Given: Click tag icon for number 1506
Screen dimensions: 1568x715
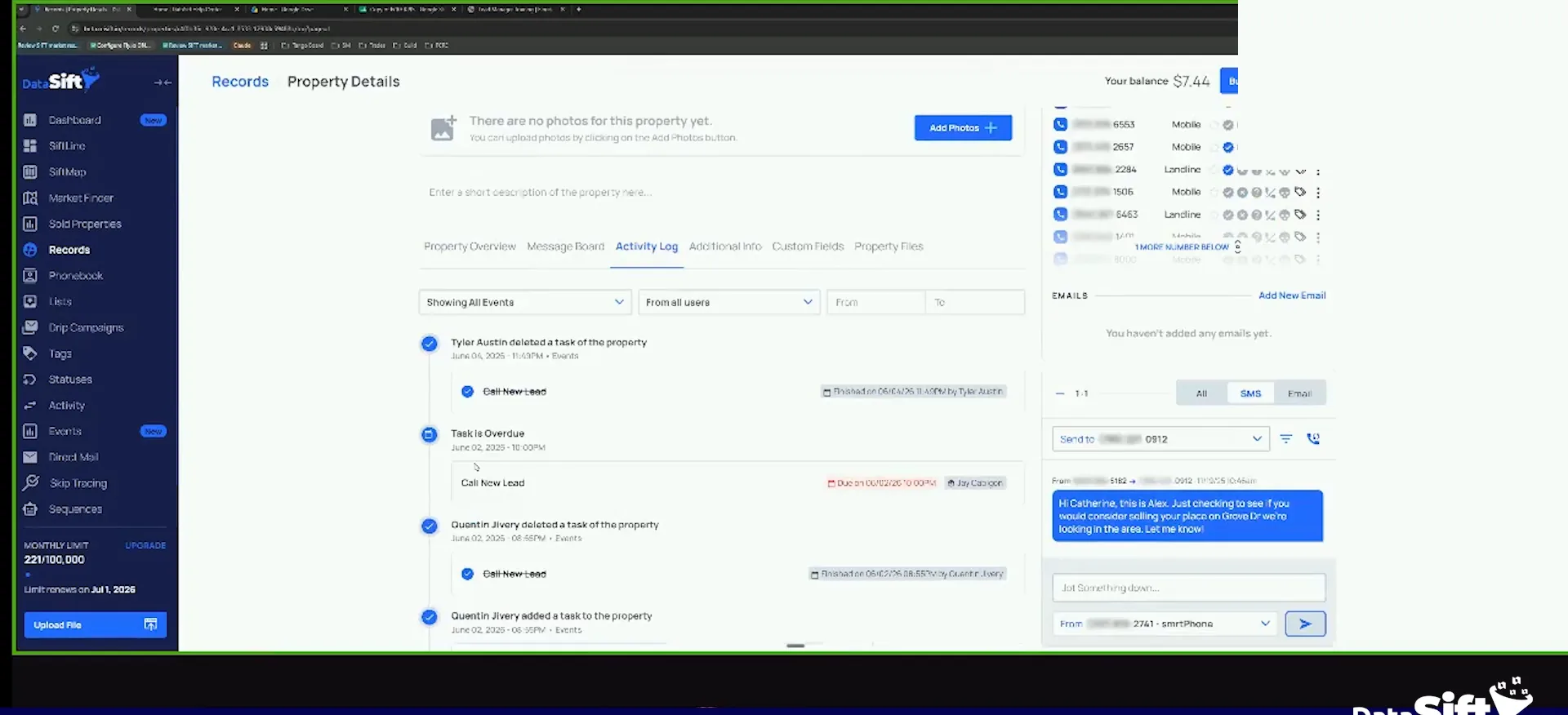Looking at the screenshot, I should 1300,193.
